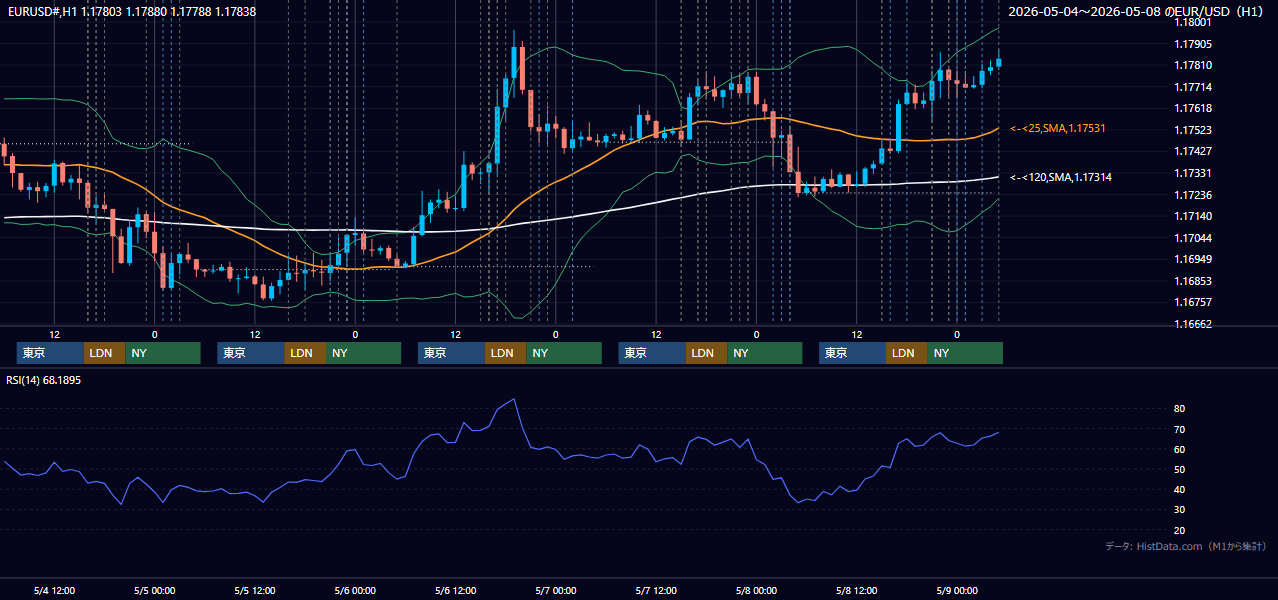Click the 5/7 12:00 time axis label
The width and height of the screenshot is (1278, 600).
tap(656, 591)
